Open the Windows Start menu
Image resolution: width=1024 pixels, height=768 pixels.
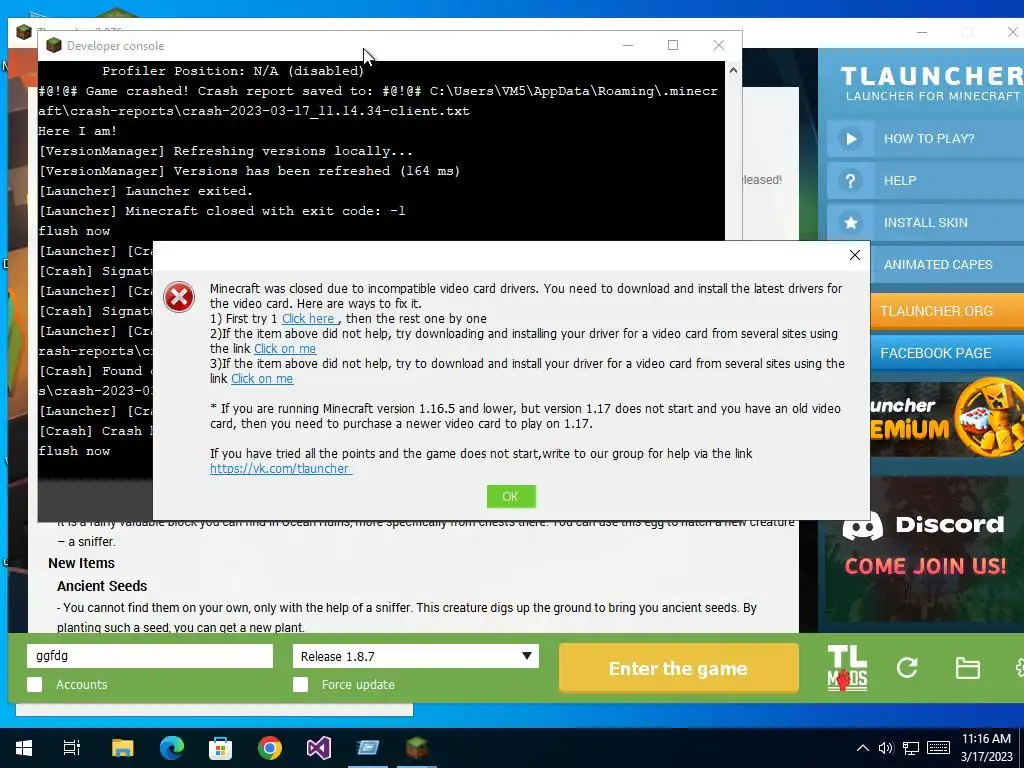point(24,748)
